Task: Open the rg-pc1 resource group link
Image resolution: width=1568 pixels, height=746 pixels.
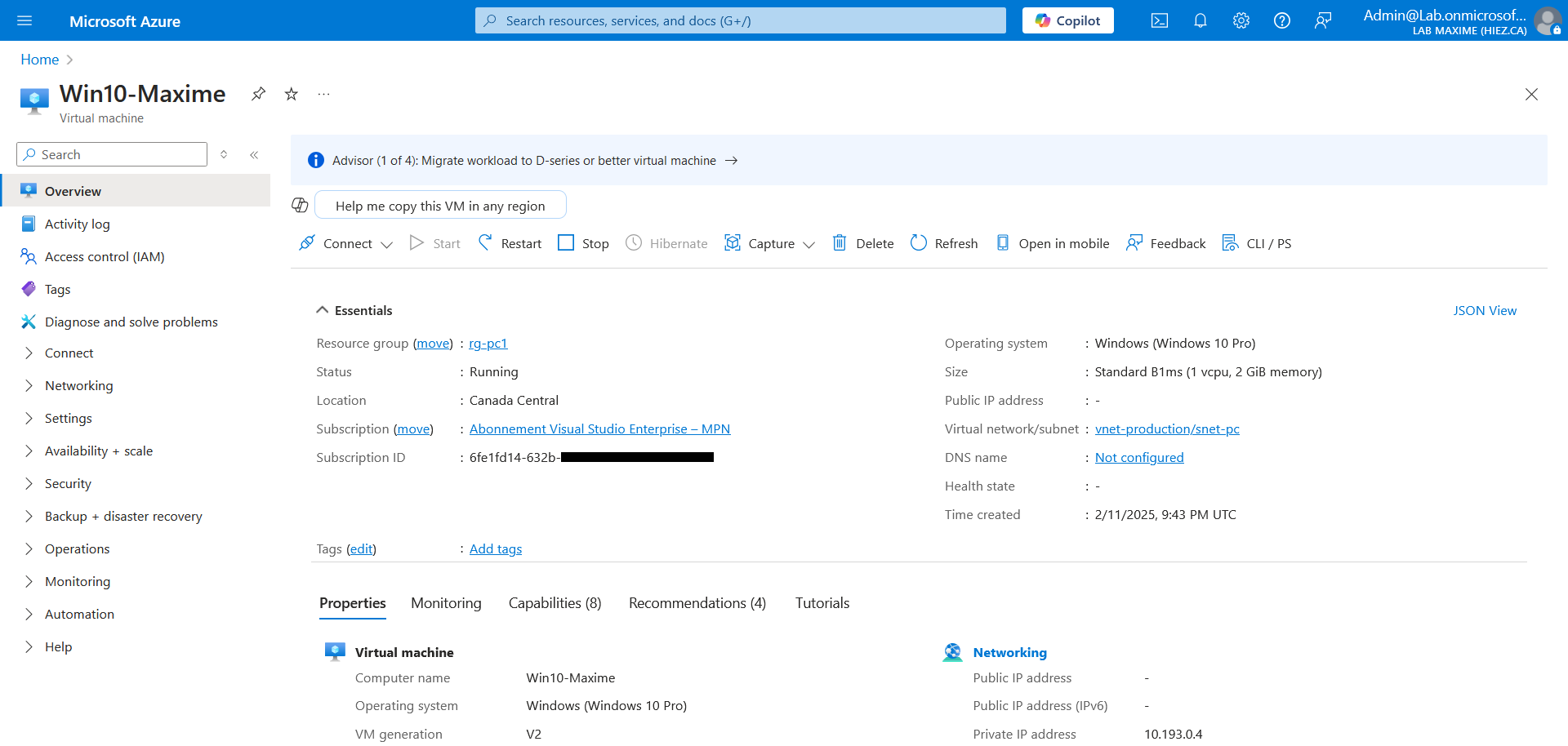Action: point(488,344)
